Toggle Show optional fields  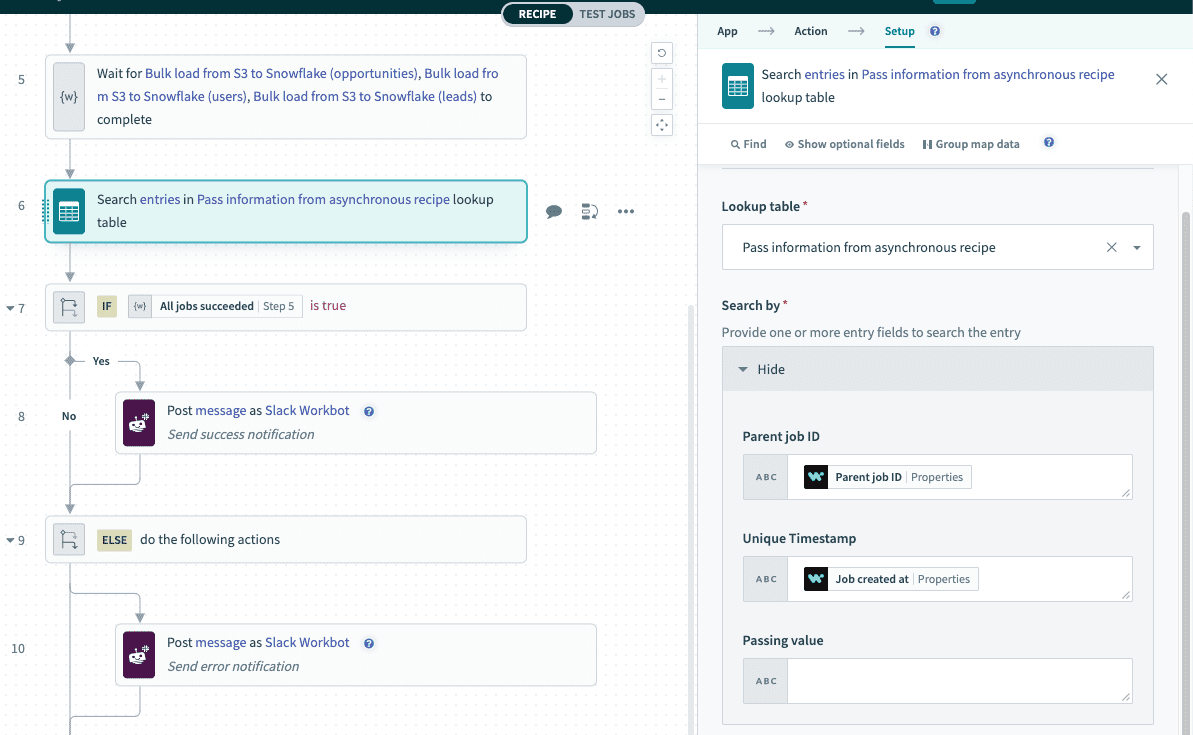click(x=844, y=144)
